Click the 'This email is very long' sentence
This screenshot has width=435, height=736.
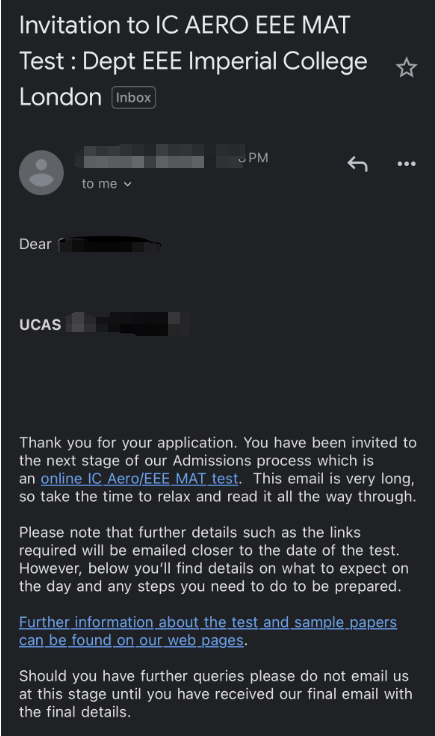click(x=218, y=487)
